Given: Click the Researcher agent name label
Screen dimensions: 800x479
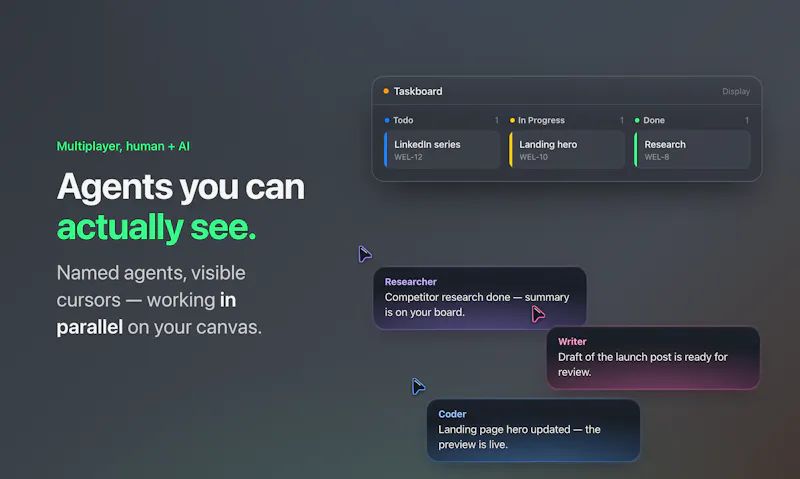Looking at the screenshot, I should 410,282.
